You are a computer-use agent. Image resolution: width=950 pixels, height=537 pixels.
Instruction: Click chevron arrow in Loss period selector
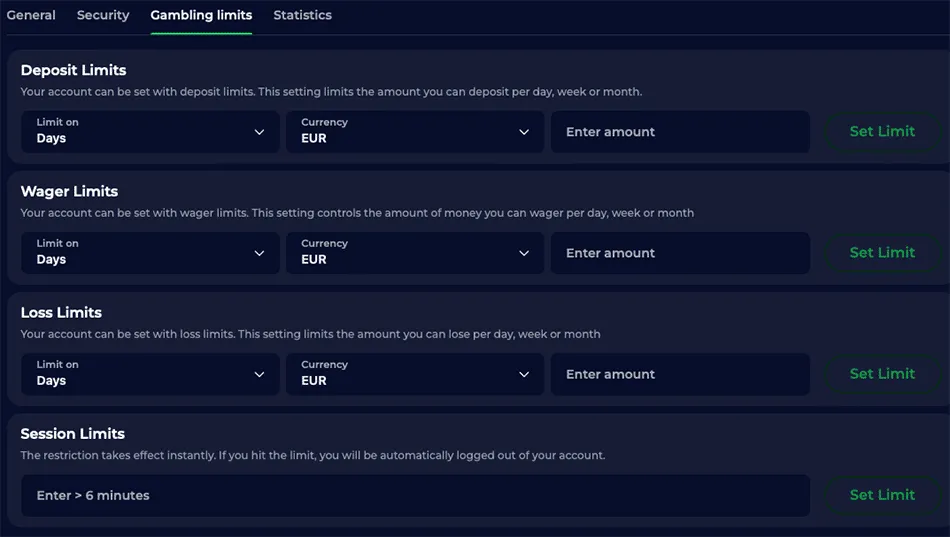[x=259, y=374]
